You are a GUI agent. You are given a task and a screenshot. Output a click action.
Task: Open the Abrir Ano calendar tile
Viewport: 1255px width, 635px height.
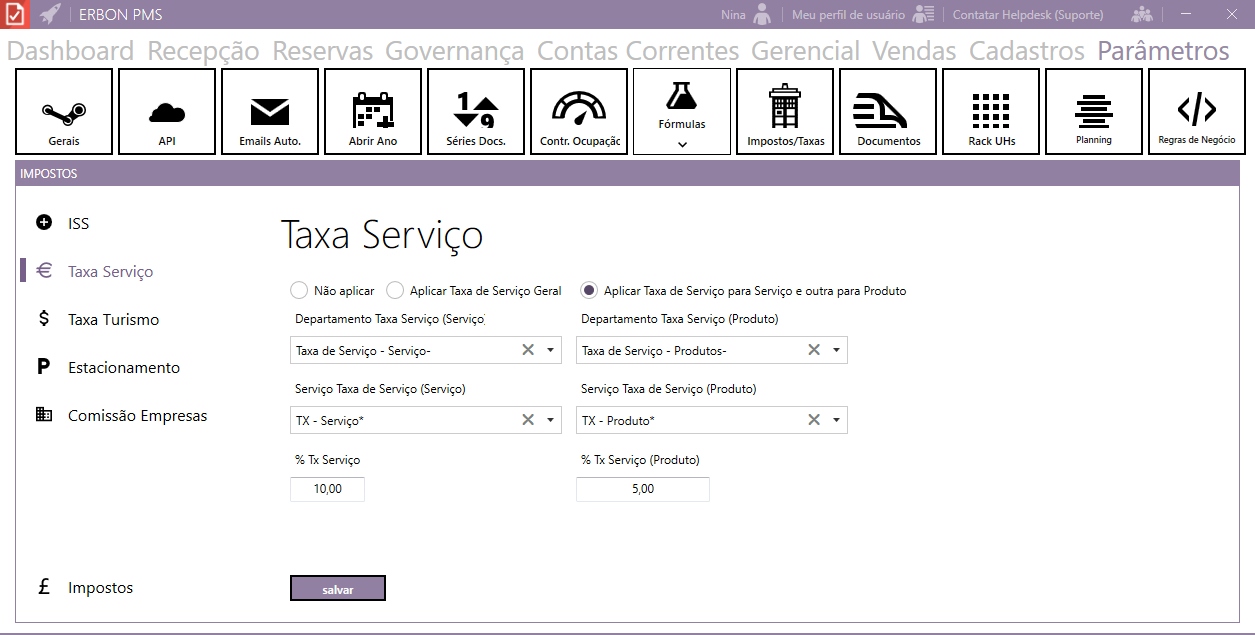[373, 110]
